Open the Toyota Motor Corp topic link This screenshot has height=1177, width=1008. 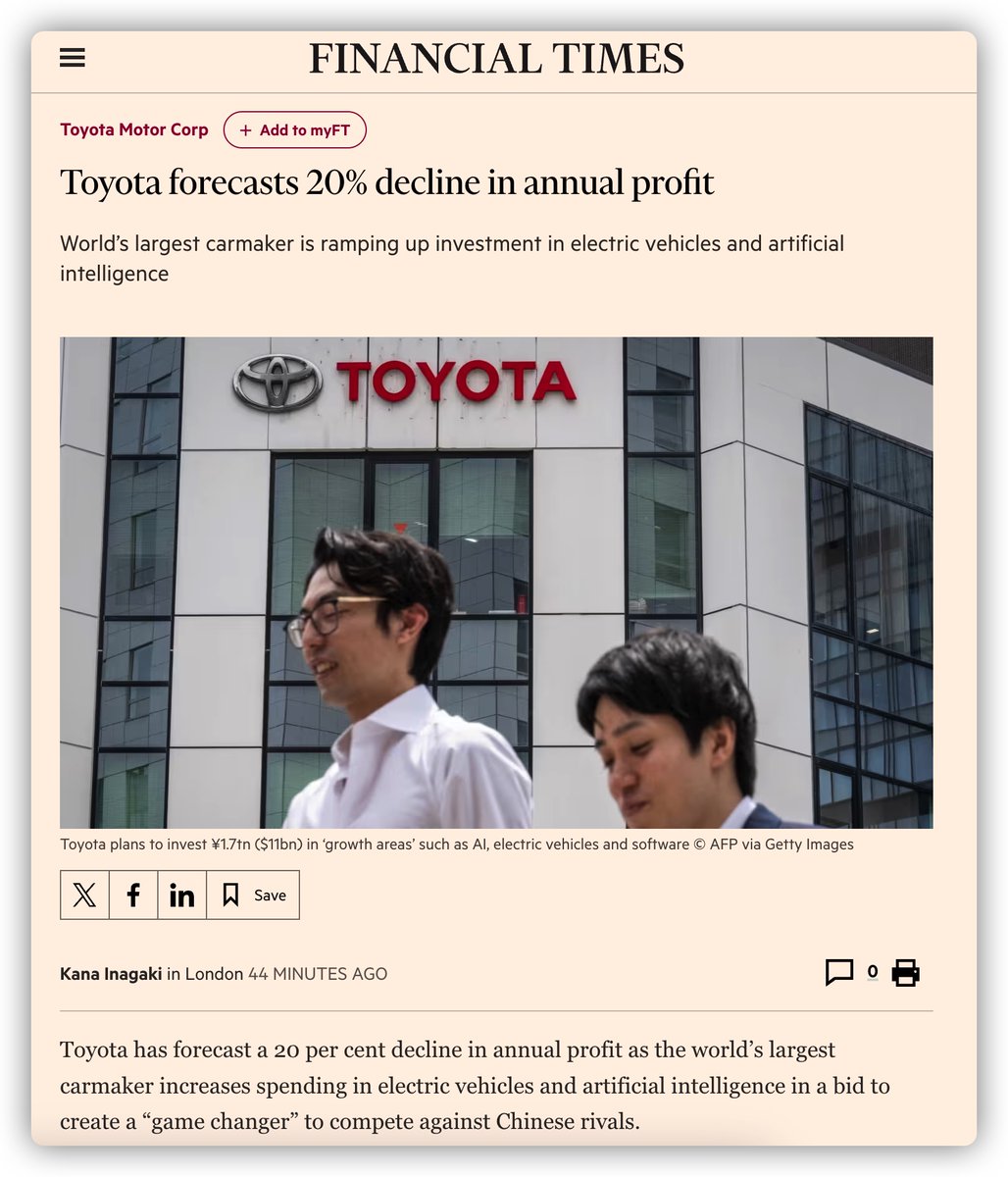[x=134, y=129]
